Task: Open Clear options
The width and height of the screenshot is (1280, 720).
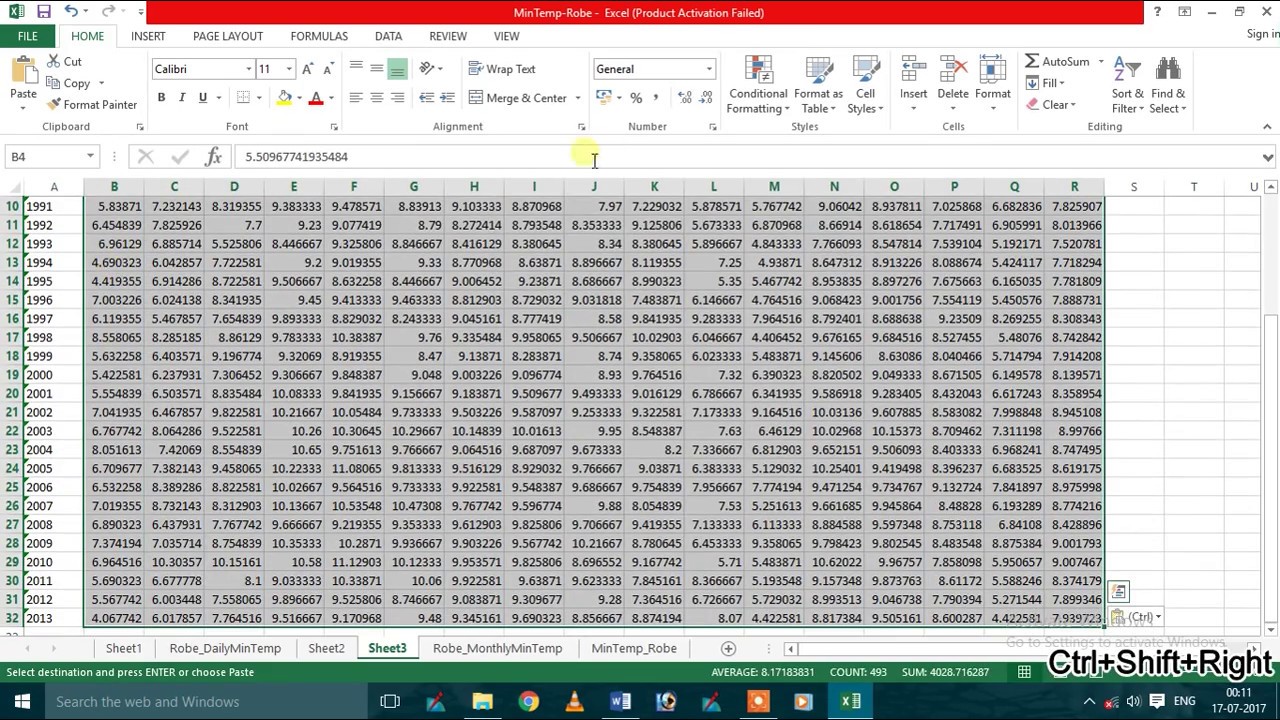Action: (x=1051, y=105)
